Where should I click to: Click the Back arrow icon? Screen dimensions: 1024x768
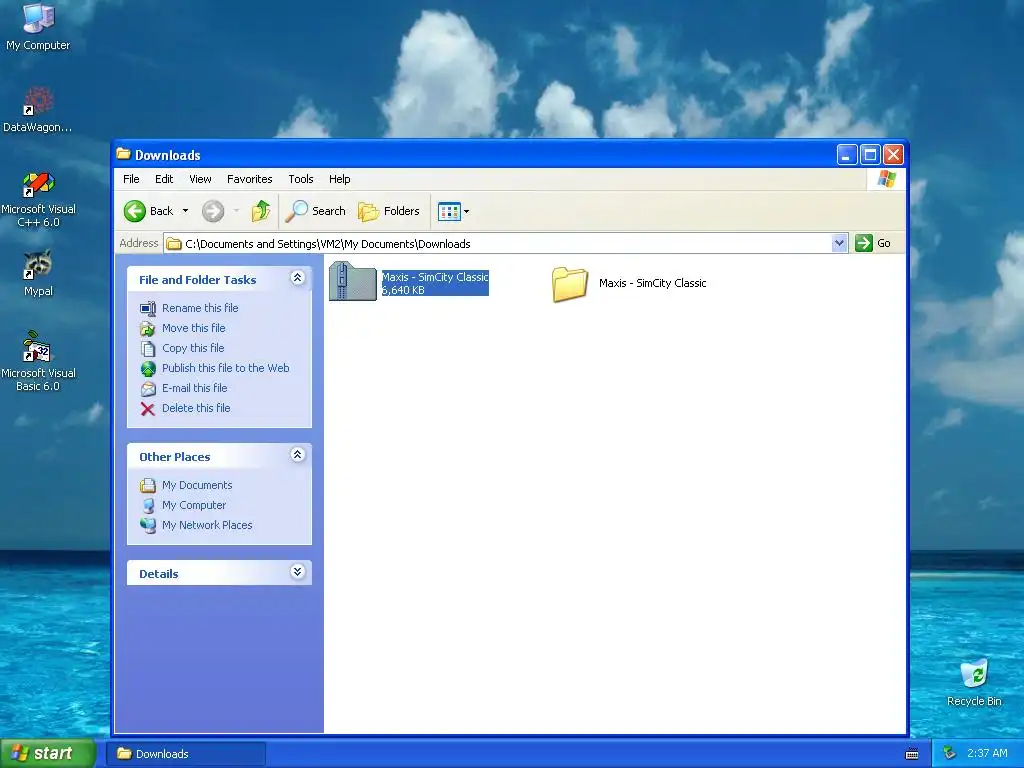point(135,211)
